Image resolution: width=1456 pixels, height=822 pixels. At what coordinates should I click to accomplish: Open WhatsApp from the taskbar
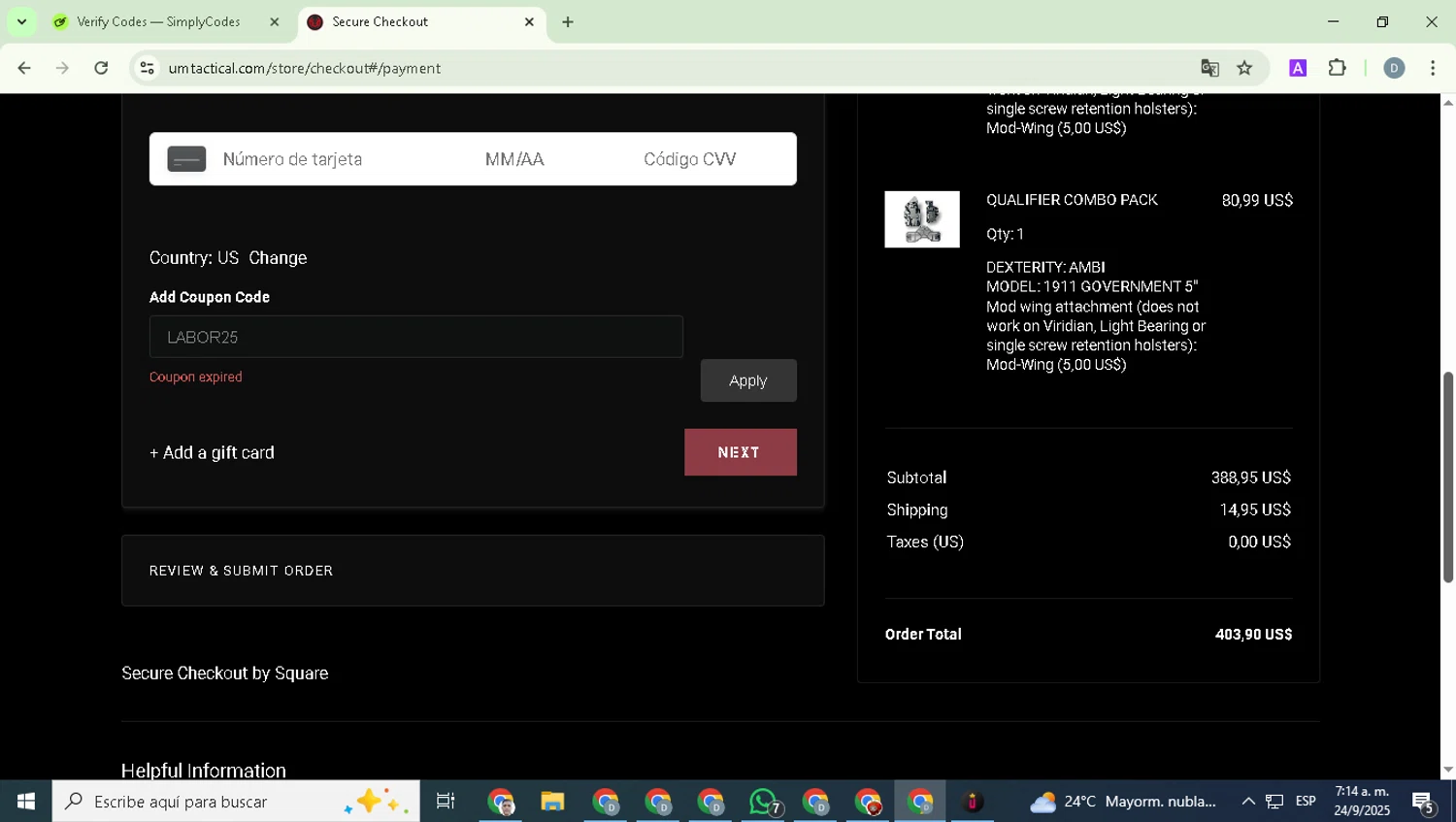point(764,802)
